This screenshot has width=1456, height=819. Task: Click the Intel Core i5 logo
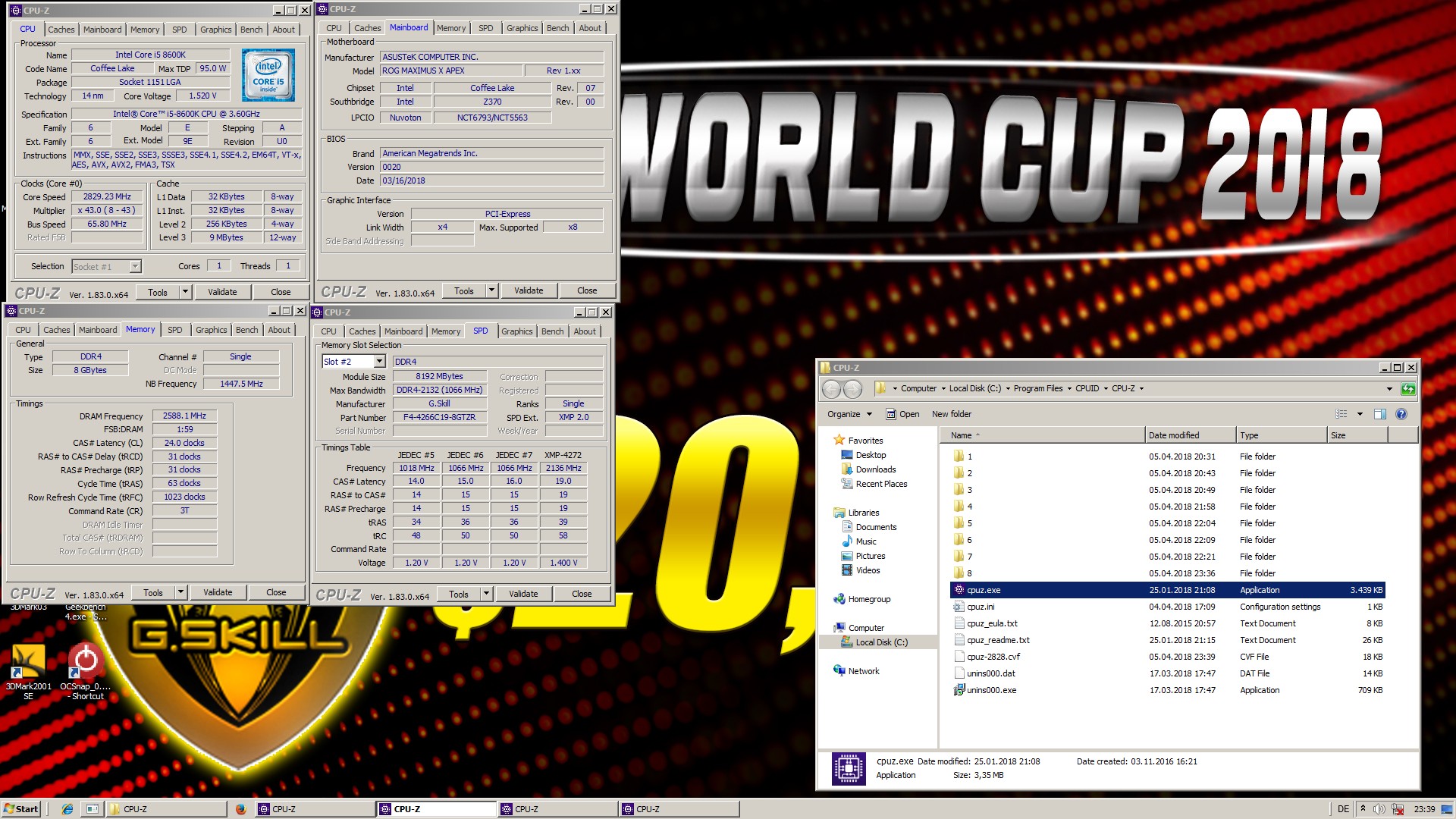pyautogui.click(x=268, y=76)
